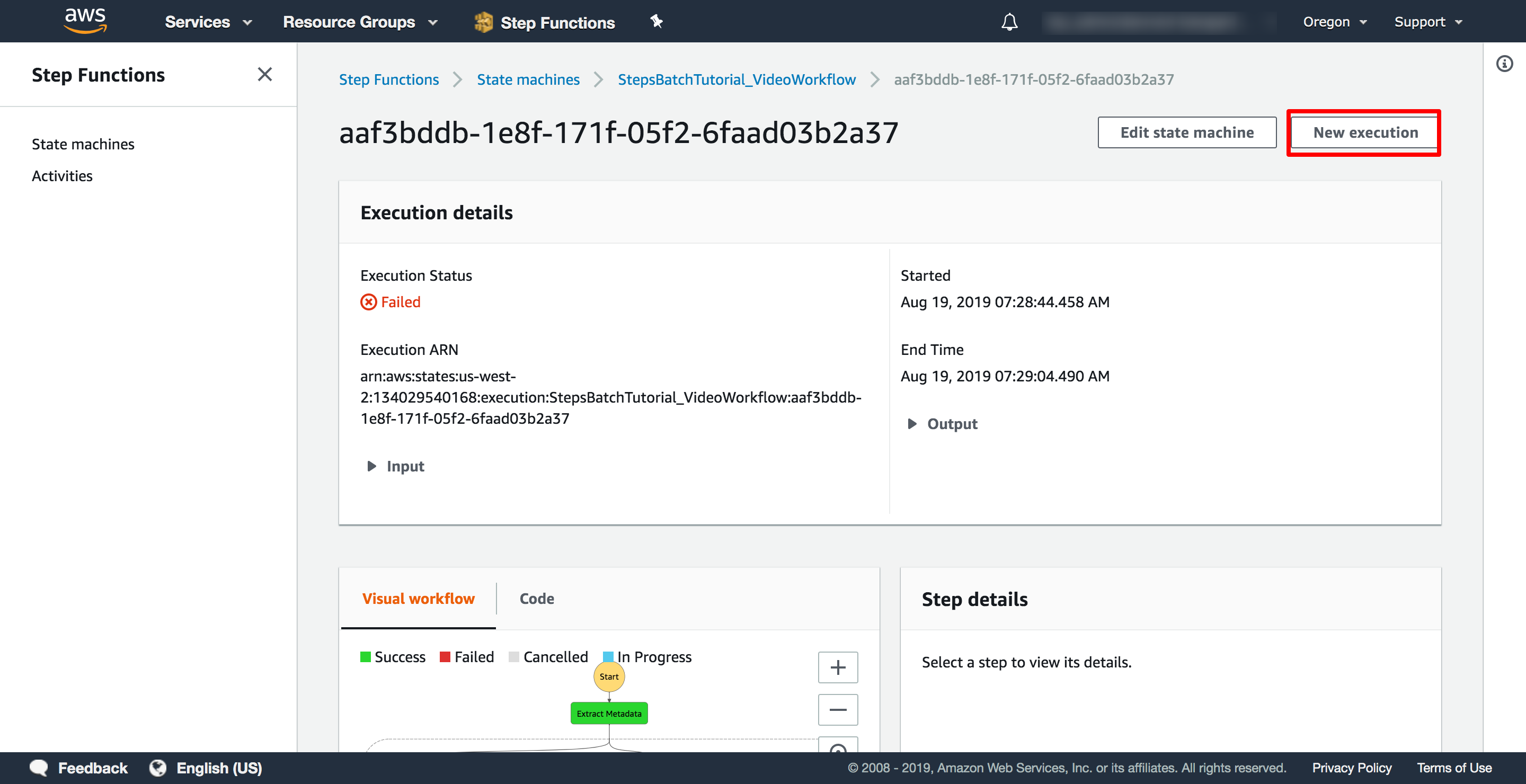The image size is (1526, 784).
Task: Expand the Input disclosure triangle
Action: click(x=370, y=466)
